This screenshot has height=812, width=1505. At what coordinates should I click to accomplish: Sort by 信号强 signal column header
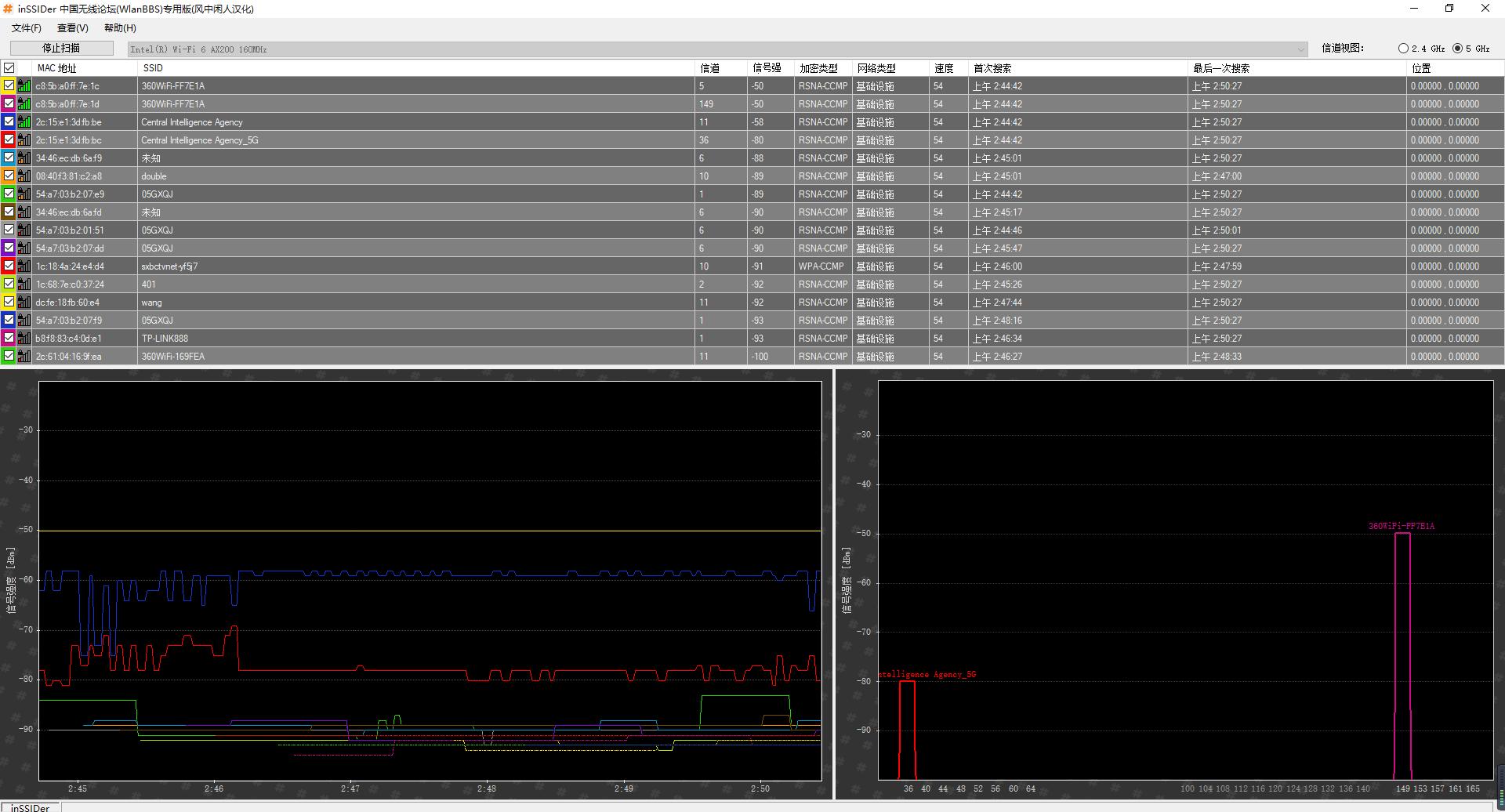(x=771, y=68)
